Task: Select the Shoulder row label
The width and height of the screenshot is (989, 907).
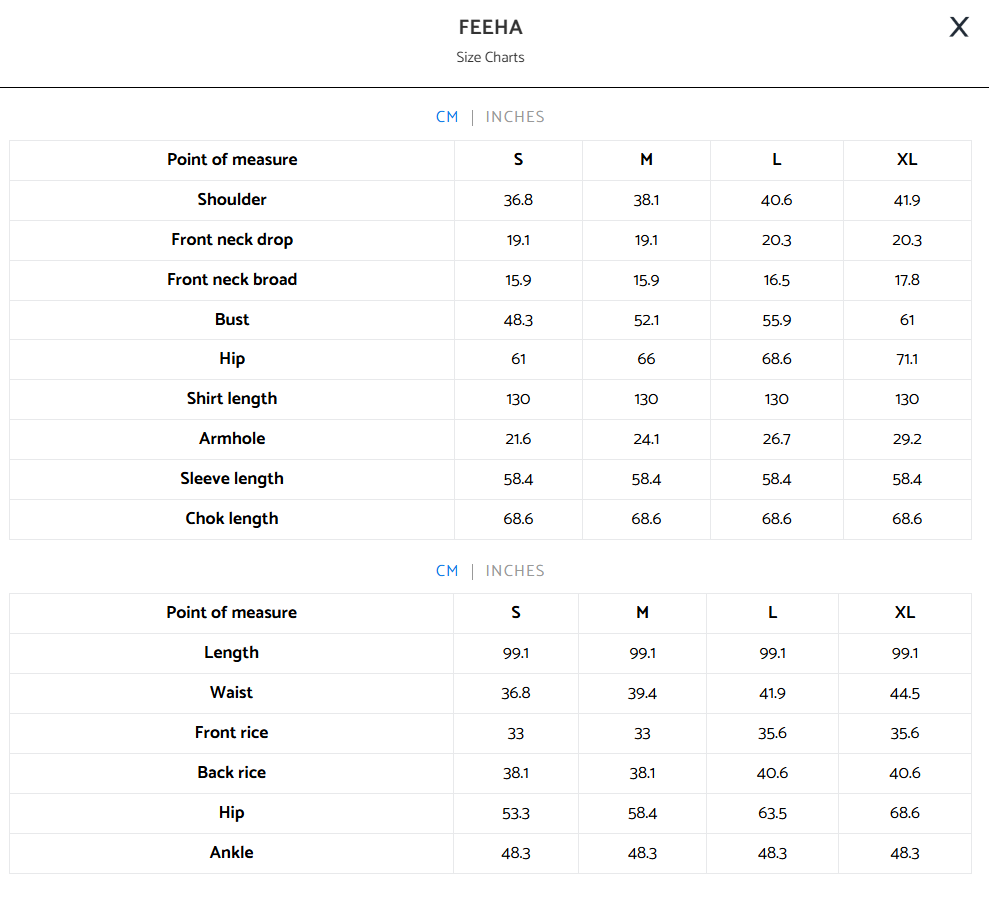Action: [x=232, y=200]
